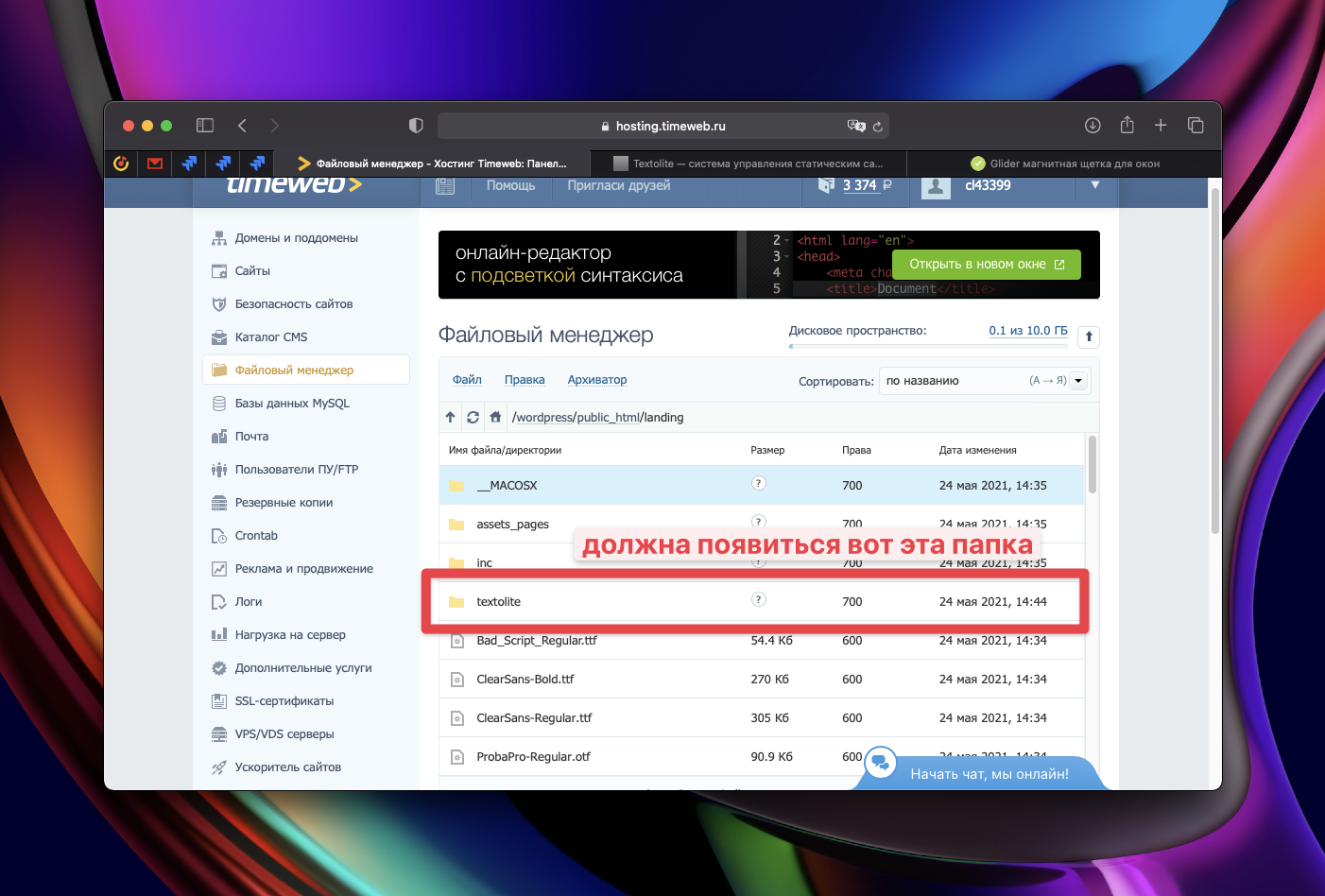This screenshot has width=1325, height=896.
Task: Click the Safari share icon
Action: tap(1127, 126)
